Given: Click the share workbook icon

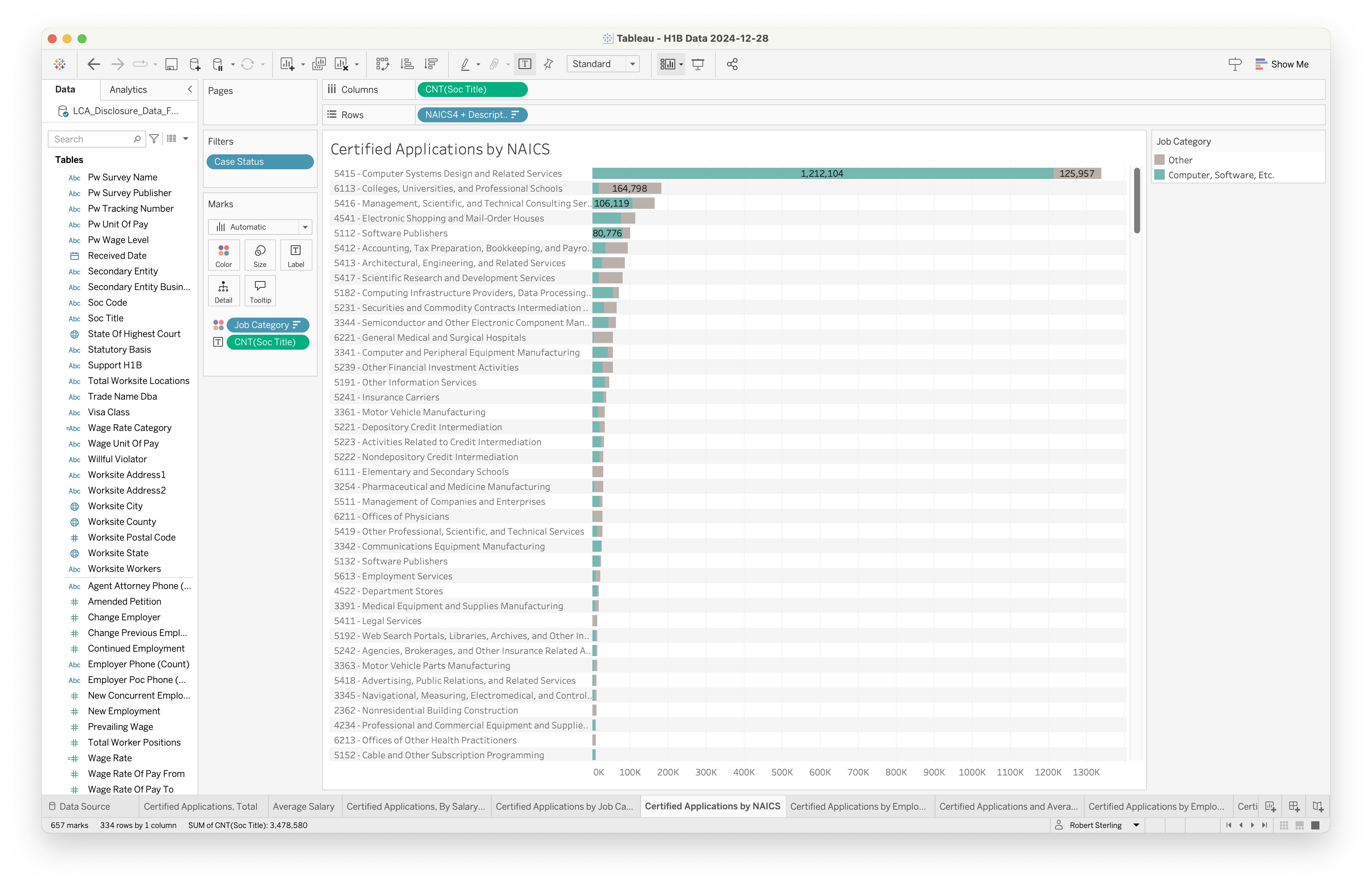Looking at the screenshot, I should pyautogui.click(x=732, y=64).
